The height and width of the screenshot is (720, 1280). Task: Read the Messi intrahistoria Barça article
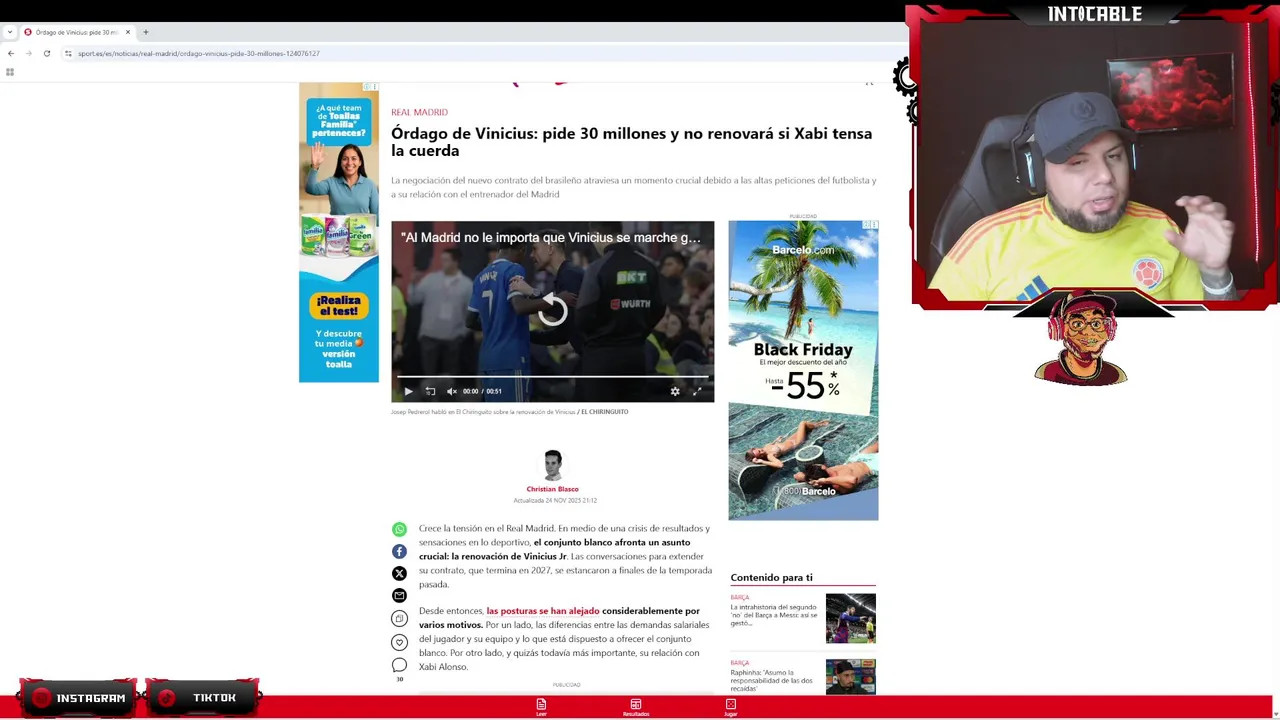tap(774, 614)
